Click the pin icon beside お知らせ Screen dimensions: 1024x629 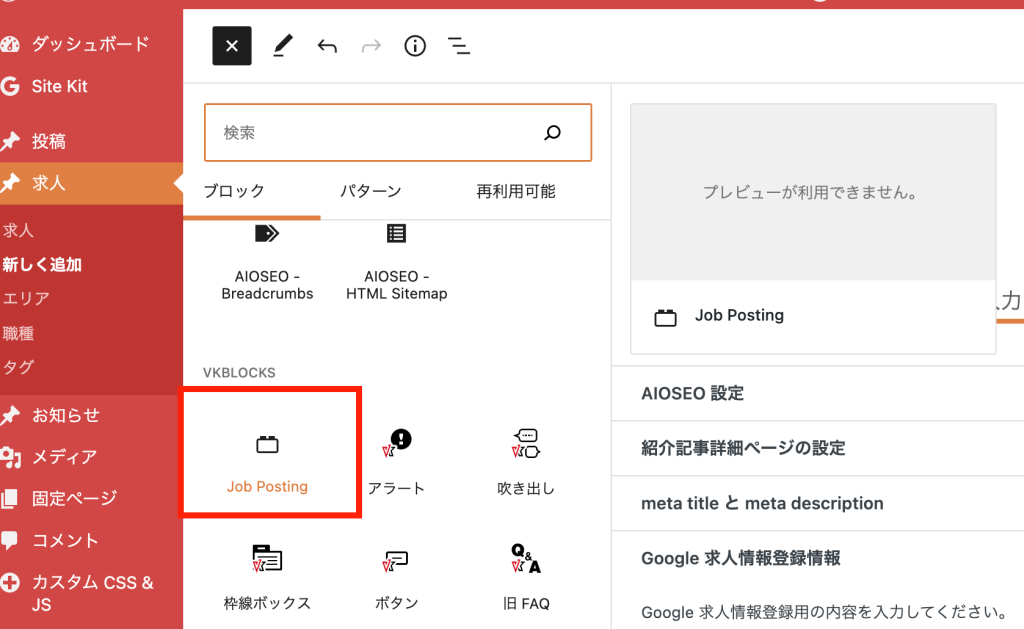(10, 415)
